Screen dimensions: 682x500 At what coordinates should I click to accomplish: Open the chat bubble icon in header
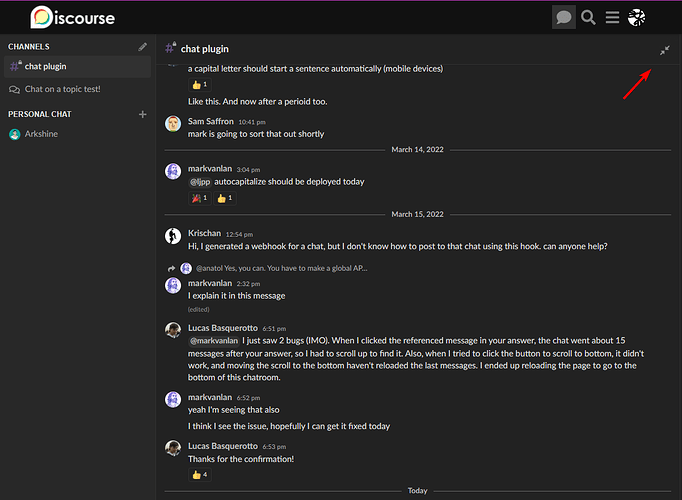point(564,17)
